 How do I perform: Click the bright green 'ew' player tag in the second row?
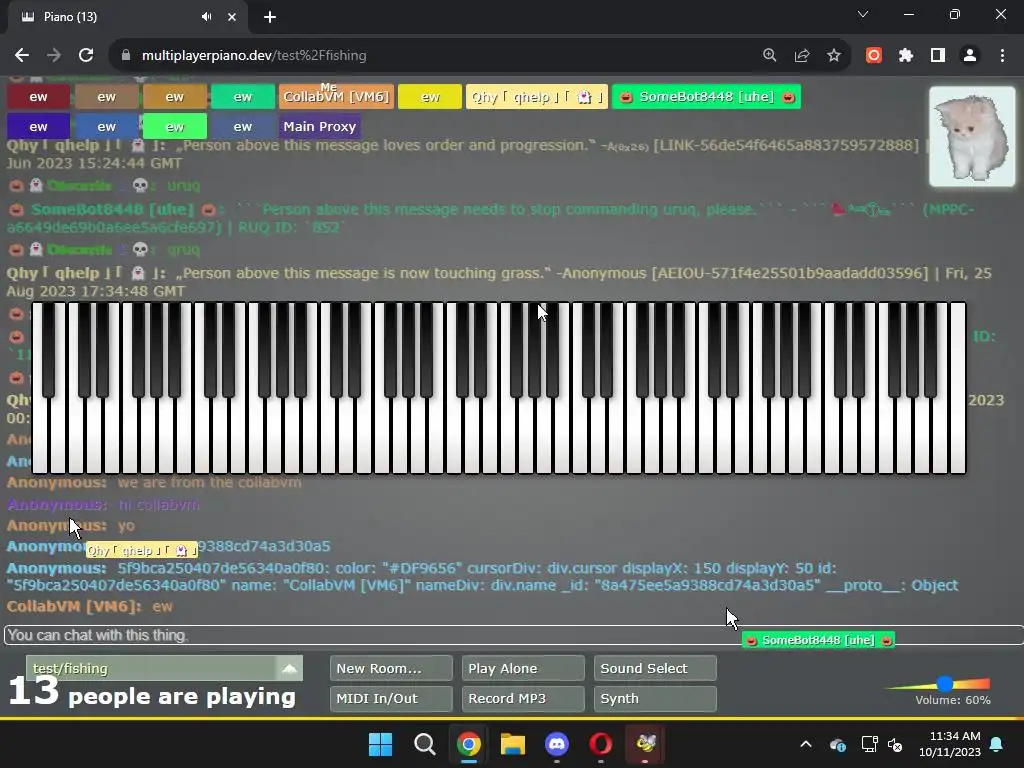174,126
